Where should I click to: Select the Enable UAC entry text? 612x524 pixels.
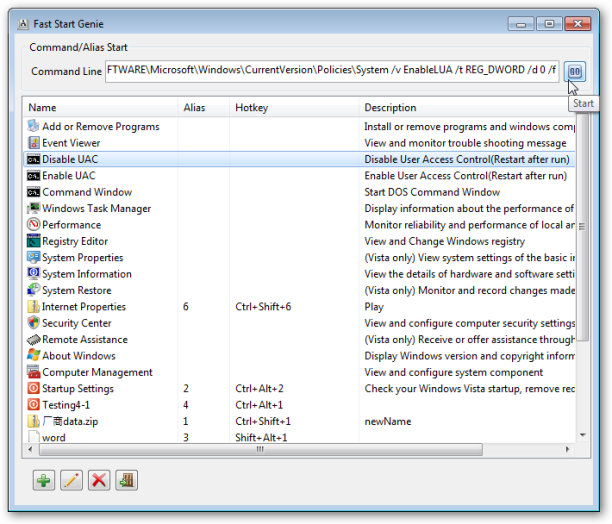(x=69, y=176)
